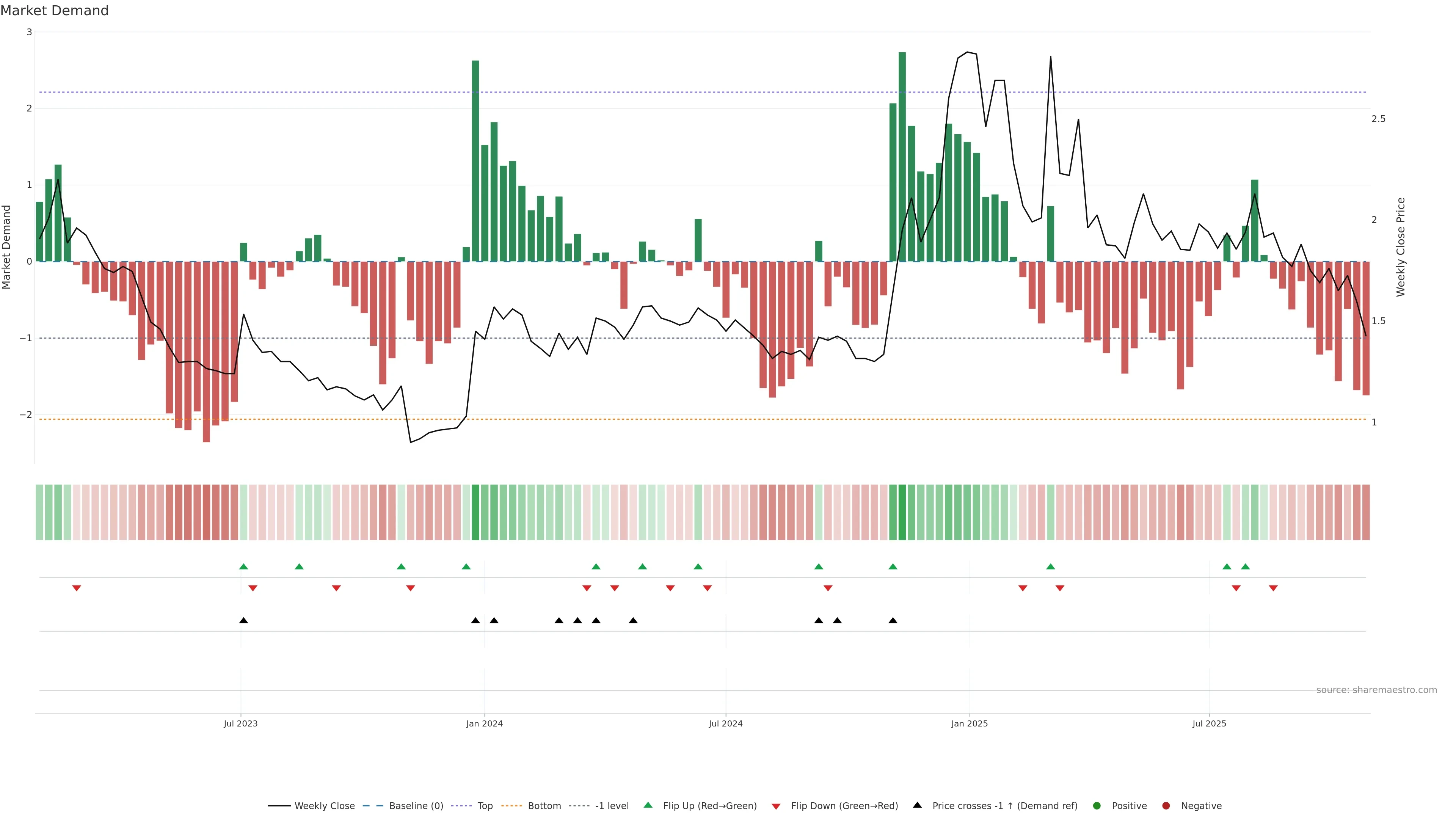
Task: Click the source: sharemaestro.com text
Action: (1376, 690)
